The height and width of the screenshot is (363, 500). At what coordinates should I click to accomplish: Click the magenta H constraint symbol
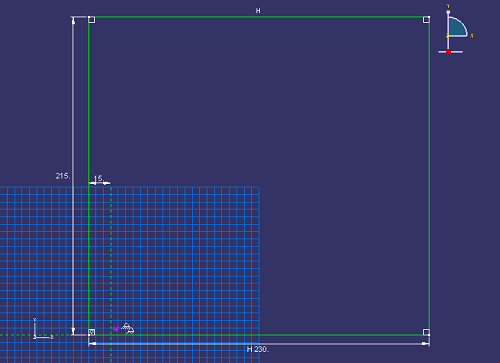click(x=115, y=329)
